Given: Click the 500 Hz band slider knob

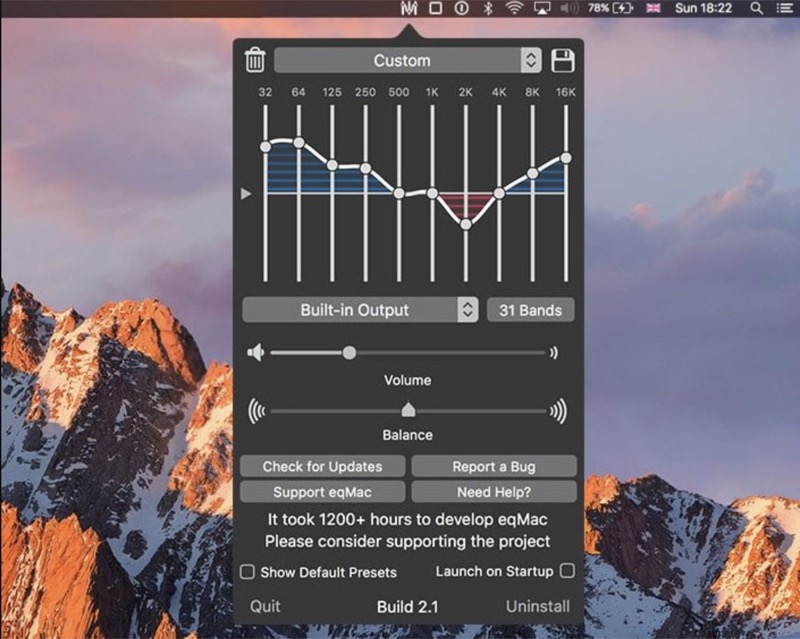Looking at the screenshot, I should pyautogui.click(x=399, y=193).
